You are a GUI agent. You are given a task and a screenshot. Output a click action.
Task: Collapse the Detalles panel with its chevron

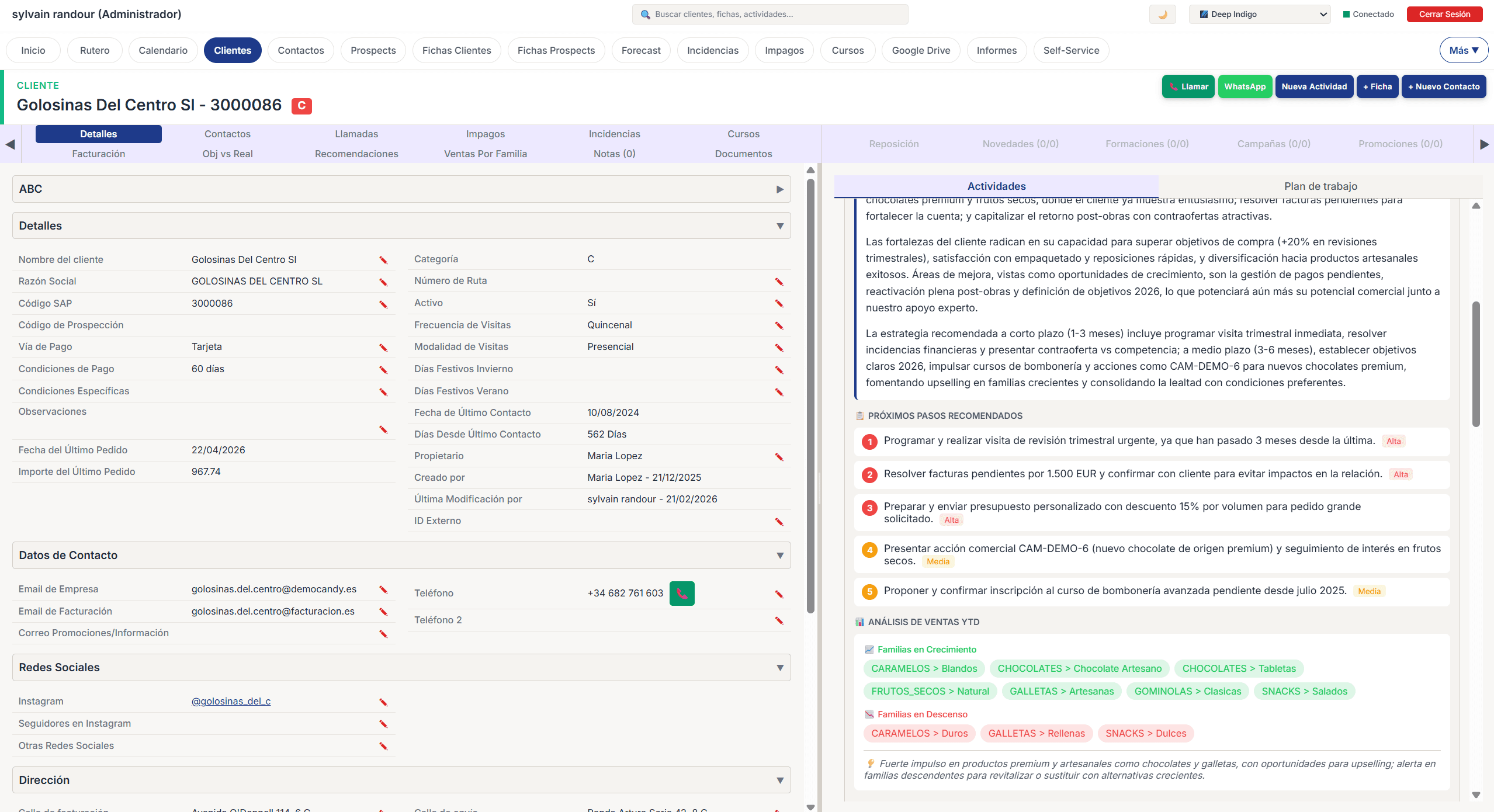[x=780, y=225]
